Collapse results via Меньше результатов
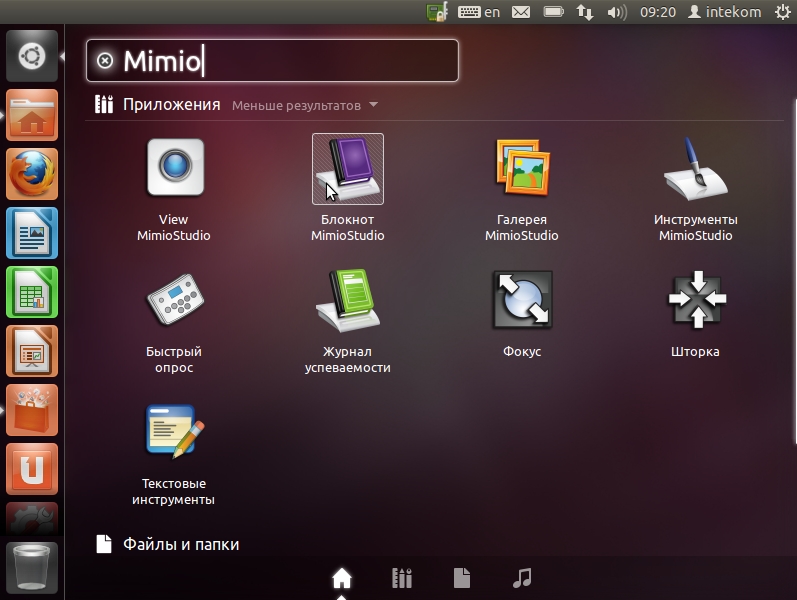The height and width of the screenshot is (600, 797). [x=304, y=105]
